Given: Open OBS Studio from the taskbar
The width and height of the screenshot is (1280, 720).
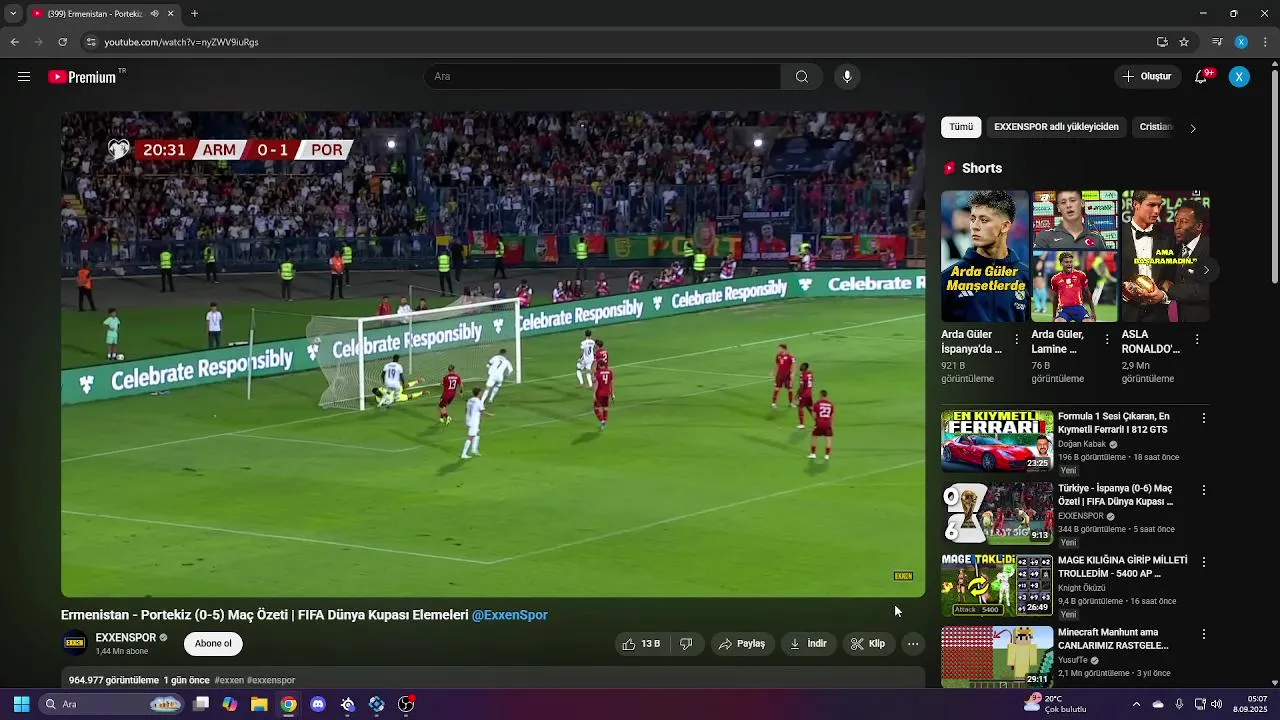Looking at the screenshot, I should [406, 704].
